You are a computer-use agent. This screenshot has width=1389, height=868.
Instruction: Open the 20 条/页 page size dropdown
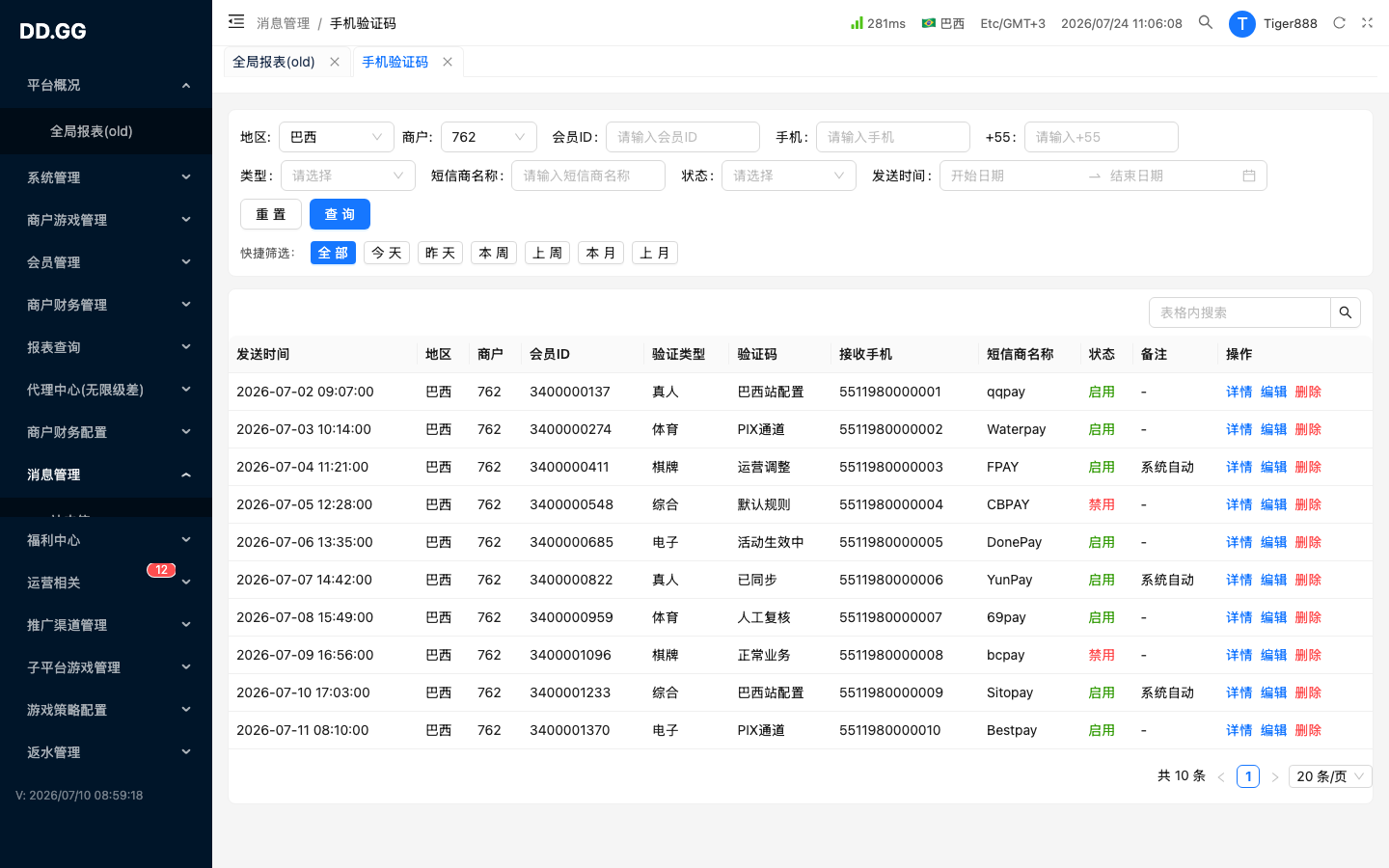[x=1330, y=776]
